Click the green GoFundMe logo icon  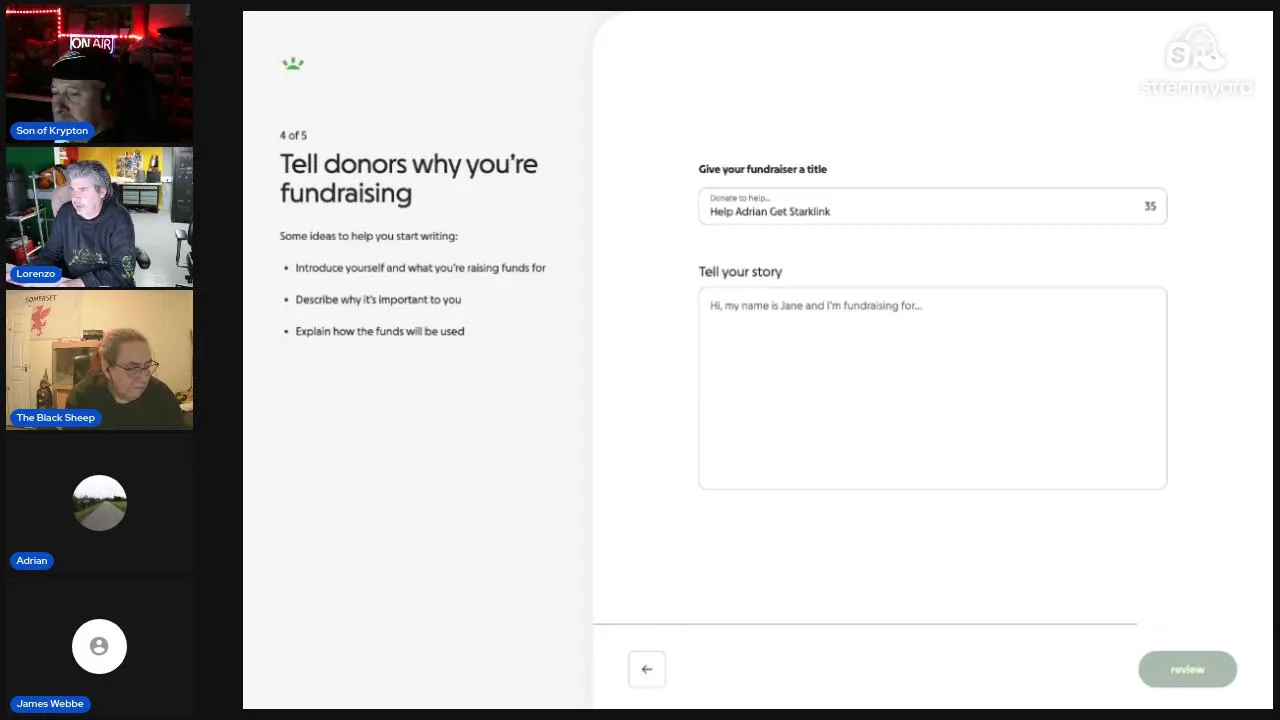pyautogui.click(x=293, y=64)
